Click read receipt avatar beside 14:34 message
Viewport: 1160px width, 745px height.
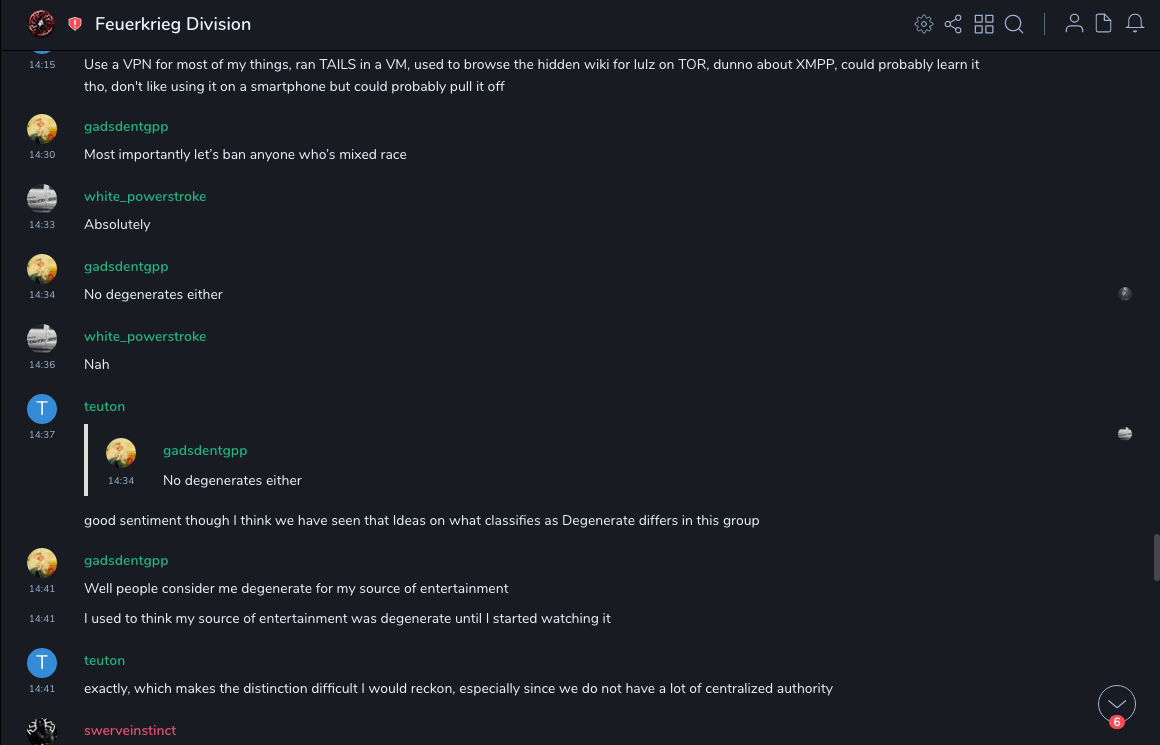point(1125,294)
